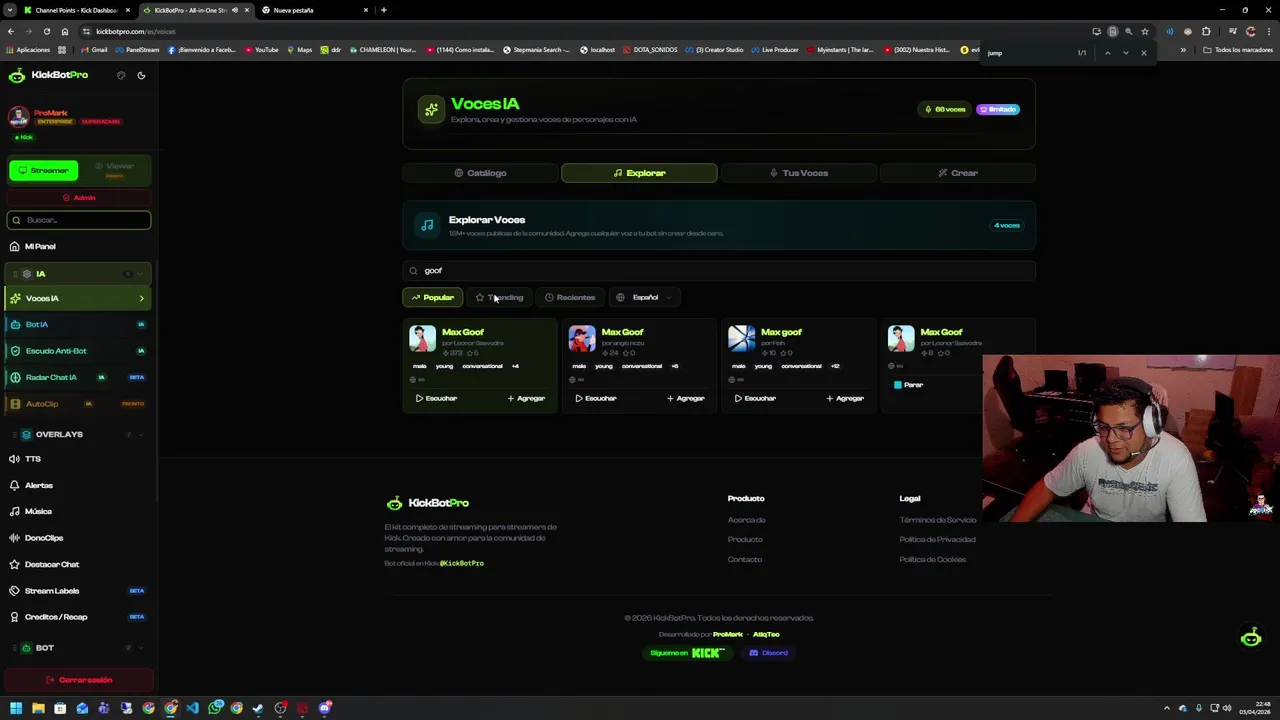
Task: Open Stream Labels in the sidebar
Action: point(79,591)
